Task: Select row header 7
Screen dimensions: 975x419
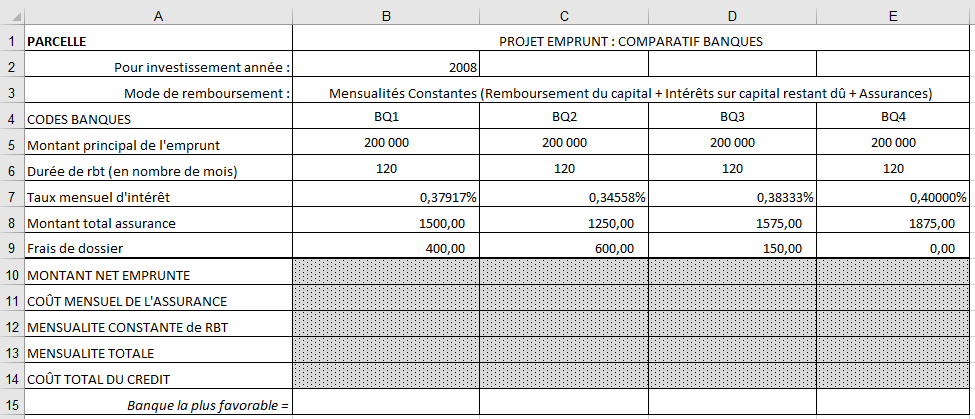Action: [x=11, y=196]
